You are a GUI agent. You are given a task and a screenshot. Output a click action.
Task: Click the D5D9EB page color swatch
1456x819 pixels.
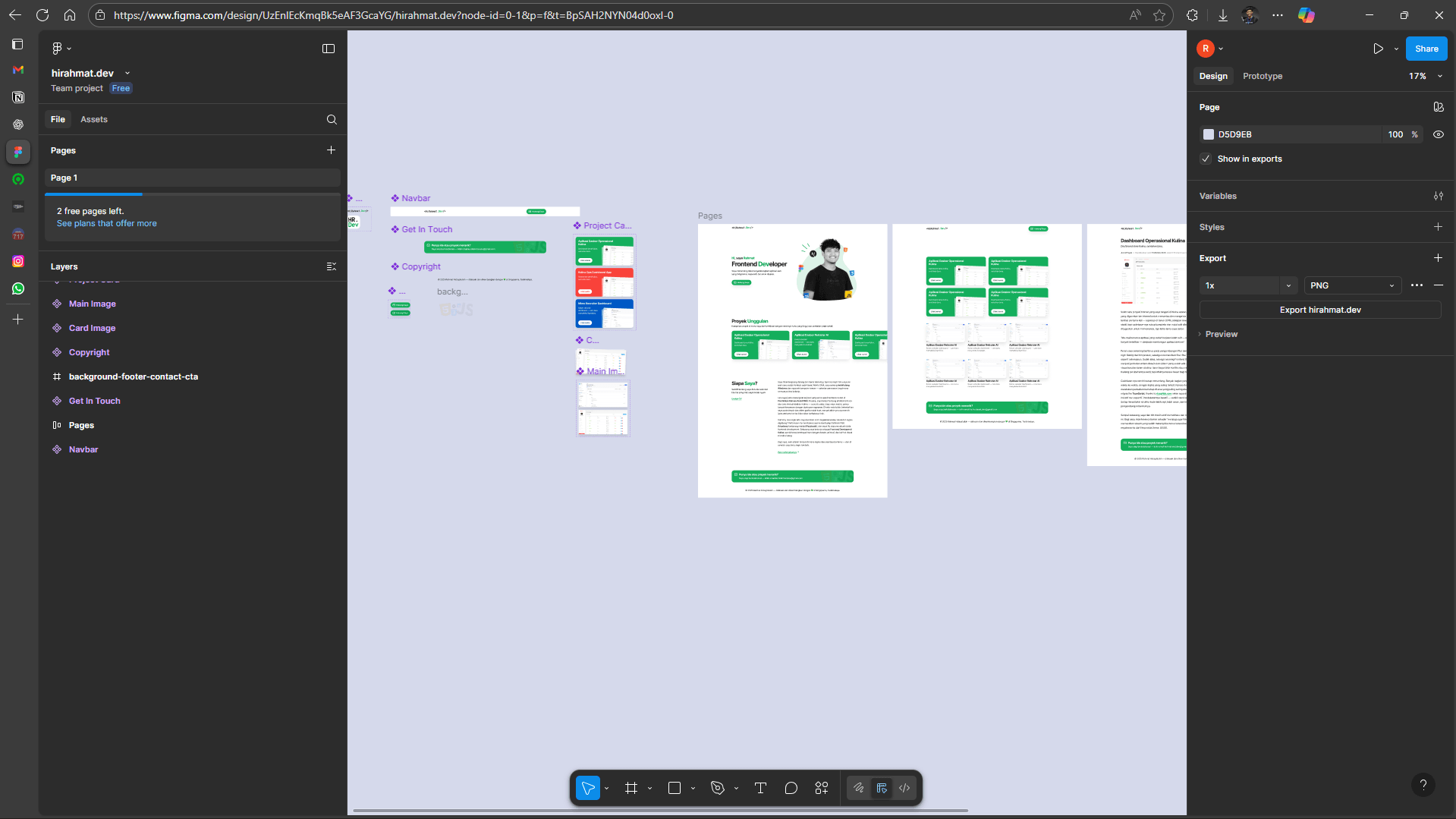click(x=1209, y=134)
